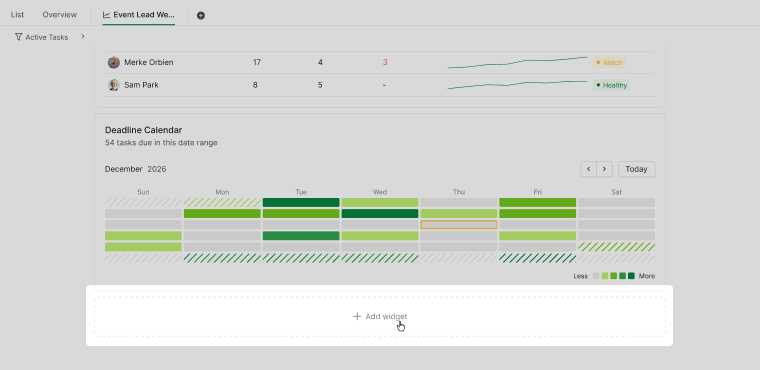The image size is (760, 370).
Task: Click the Mon column header
Action: tap(222, 192)
